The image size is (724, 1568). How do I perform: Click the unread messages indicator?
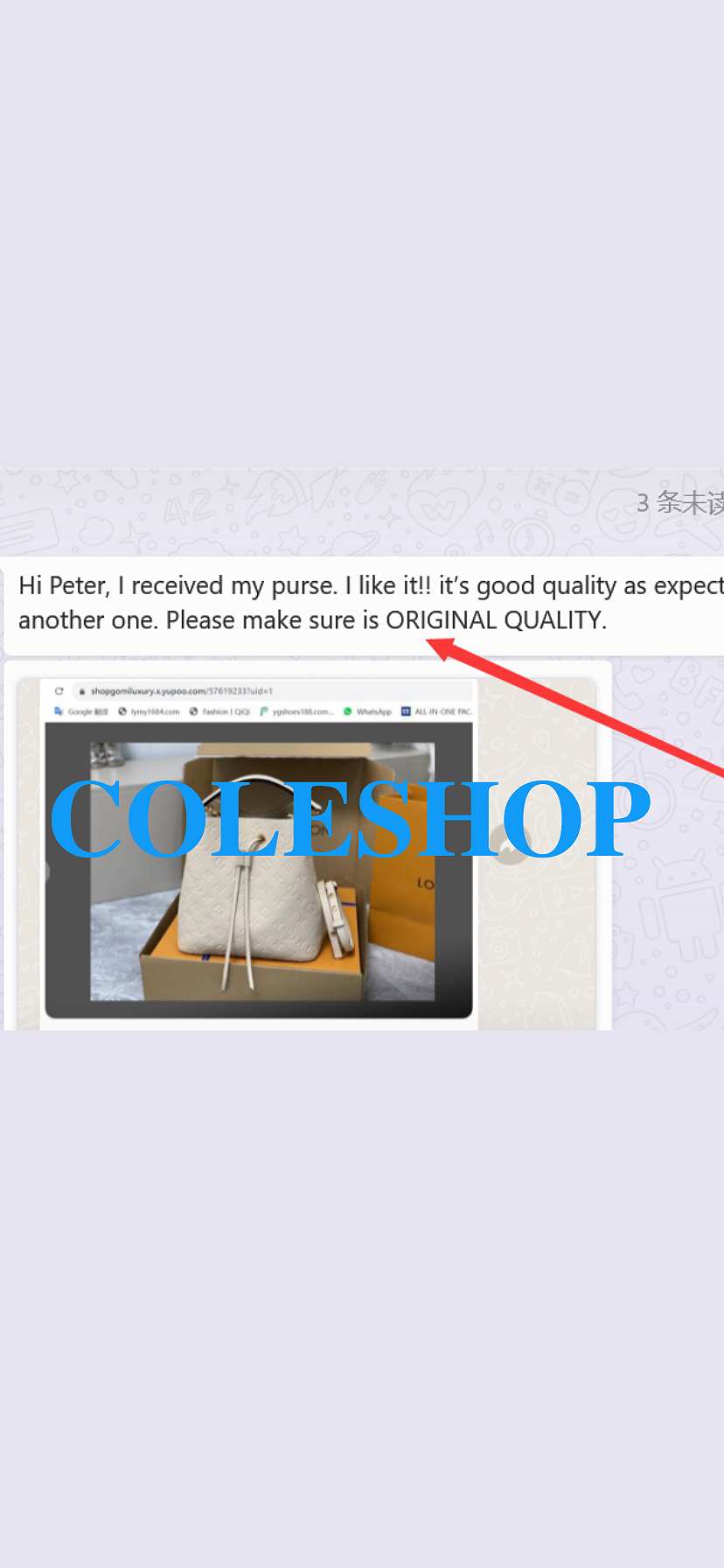[x=679, y=502]
